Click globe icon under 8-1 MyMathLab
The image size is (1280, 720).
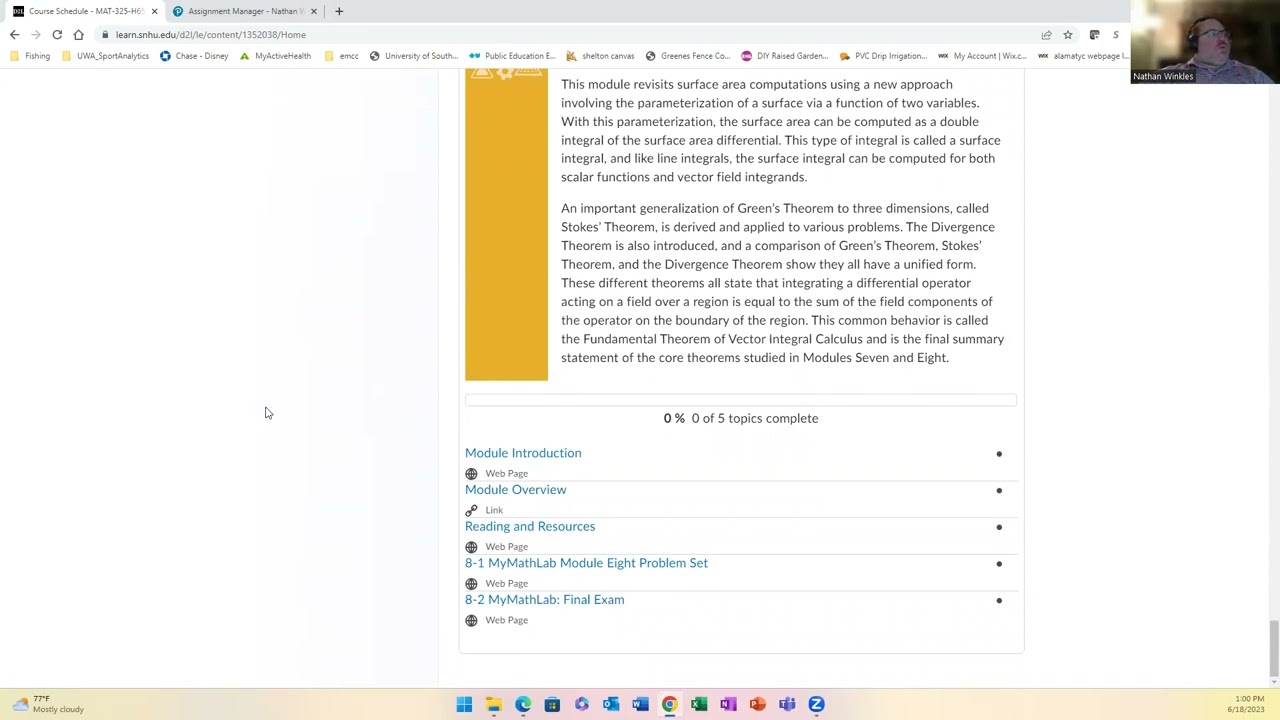point(471,584)
